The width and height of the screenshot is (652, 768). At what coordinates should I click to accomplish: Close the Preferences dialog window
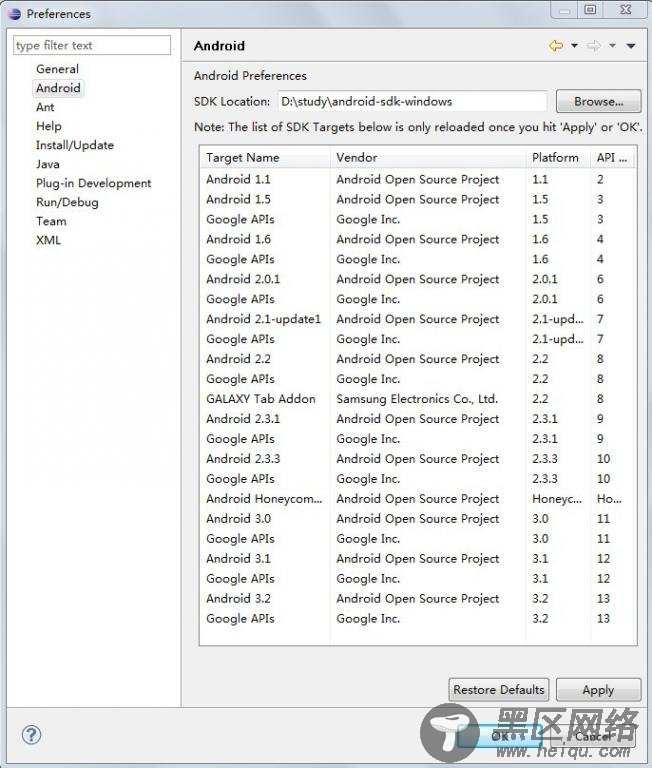click(x=626, y=9)
